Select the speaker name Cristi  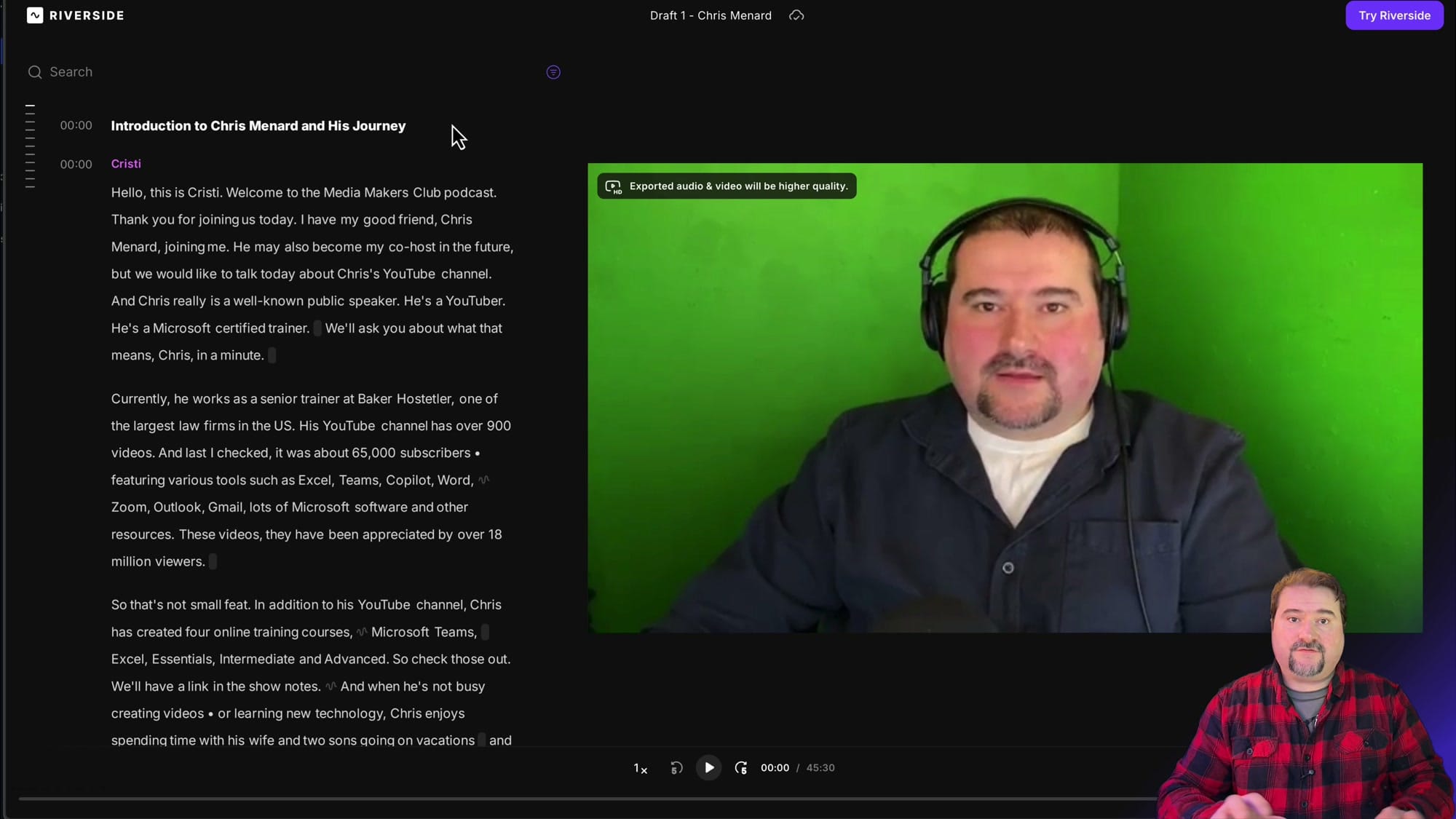point(126,164)
